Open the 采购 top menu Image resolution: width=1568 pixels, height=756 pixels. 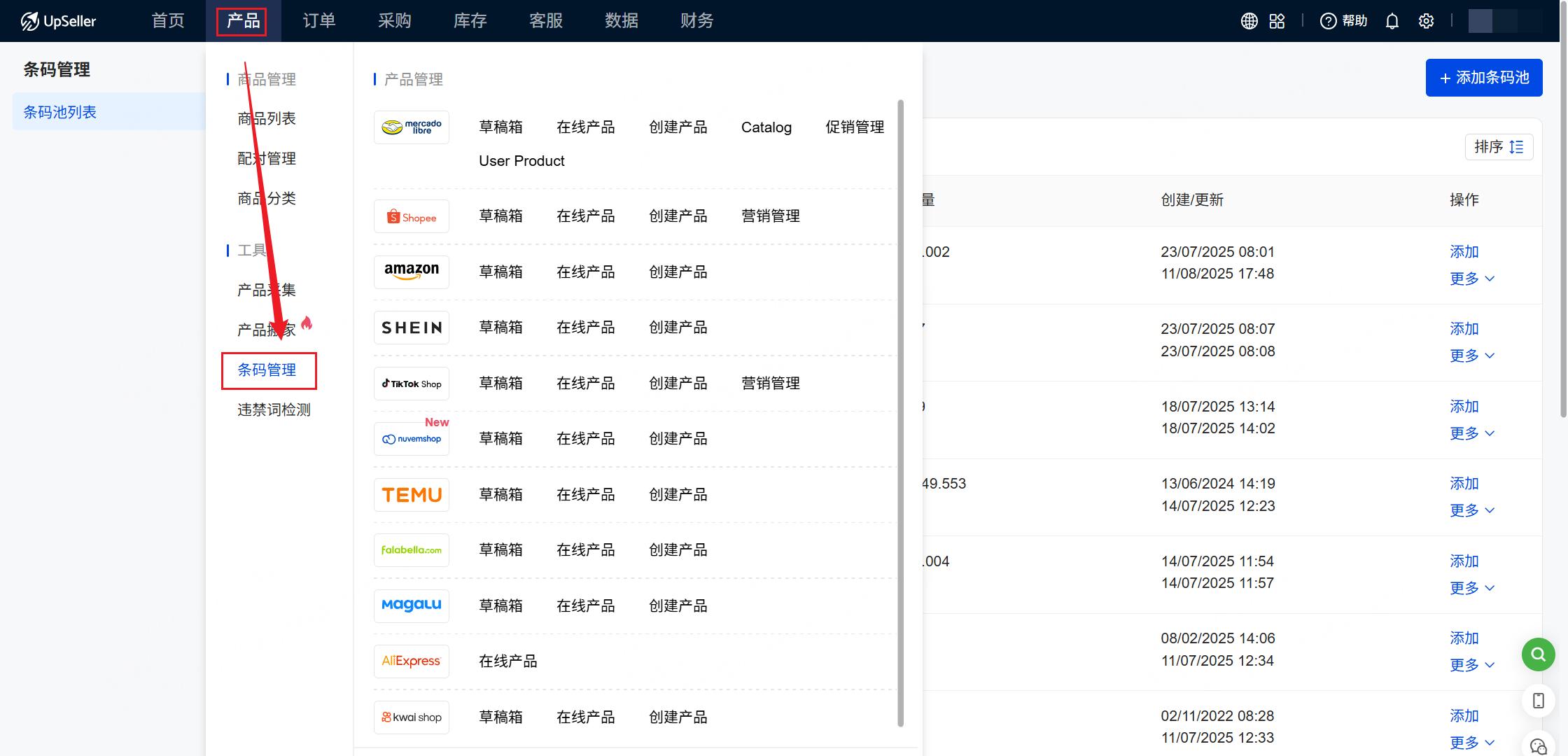tap(395, 21)
